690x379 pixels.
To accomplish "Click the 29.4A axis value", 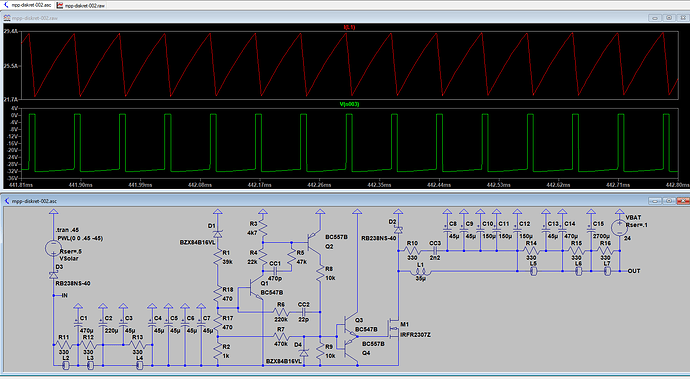I will (x=11, y=32).
